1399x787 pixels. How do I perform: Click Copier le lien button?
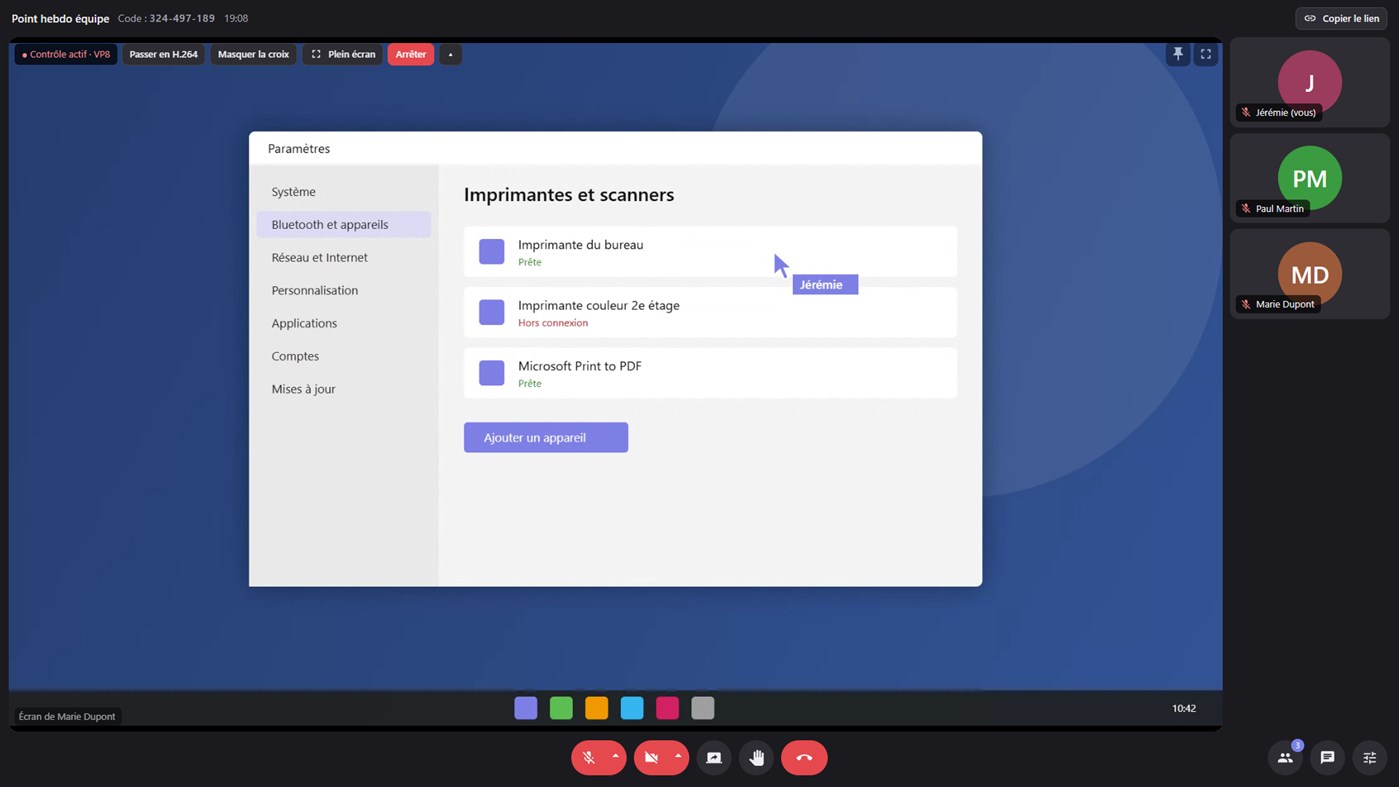[1341, 18]
